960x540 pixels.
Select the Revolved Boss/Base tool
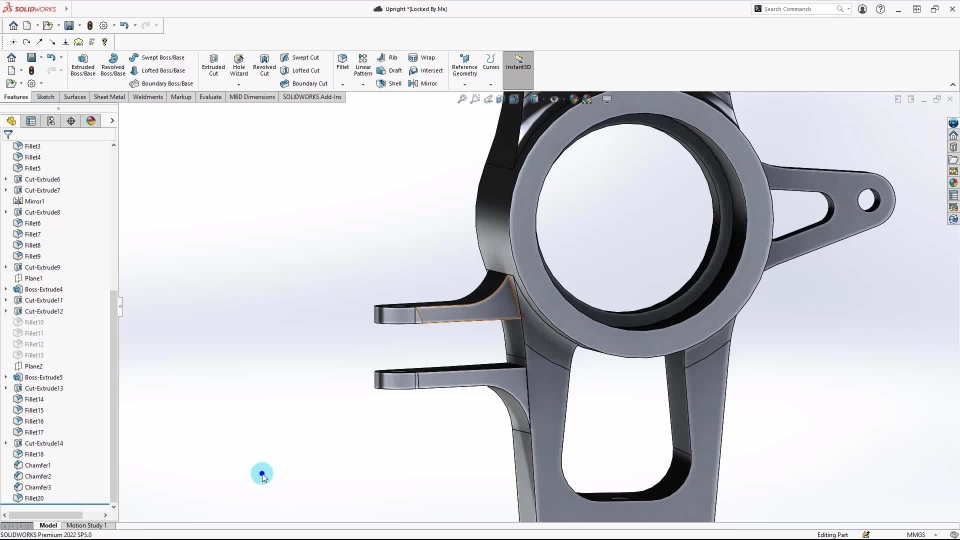[113, 65]
